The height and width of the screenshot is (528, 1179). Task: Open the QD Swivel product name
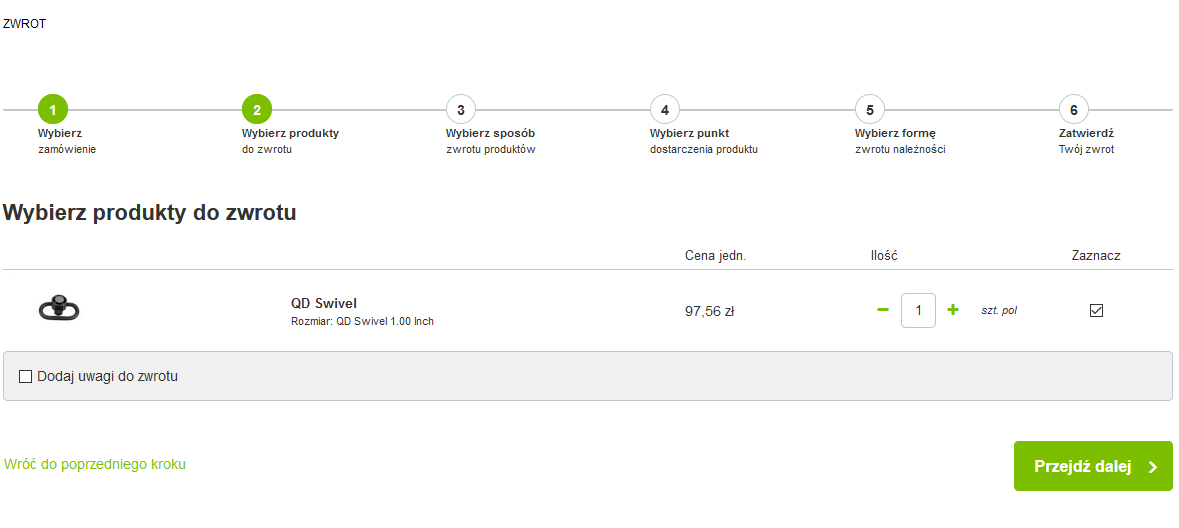(324, 303)
